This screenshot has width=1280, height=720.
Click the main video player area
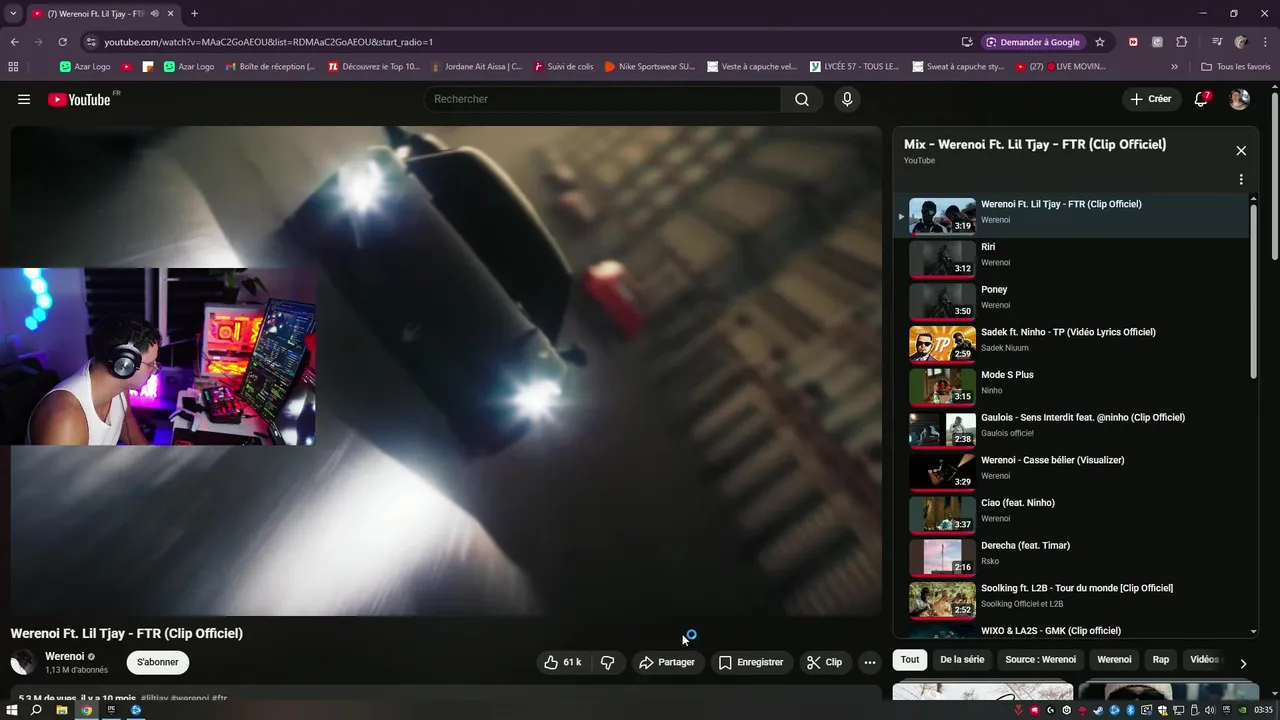tap(446, 371)
